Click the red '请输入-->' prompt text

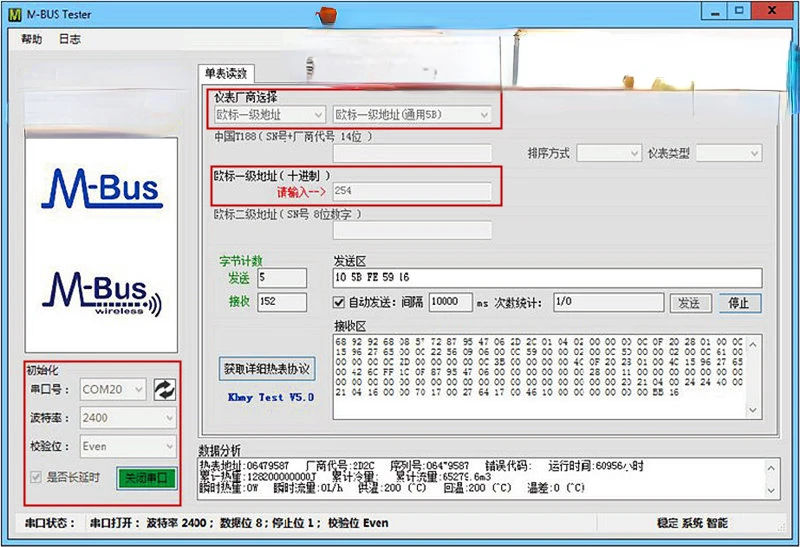pos(302,192)
